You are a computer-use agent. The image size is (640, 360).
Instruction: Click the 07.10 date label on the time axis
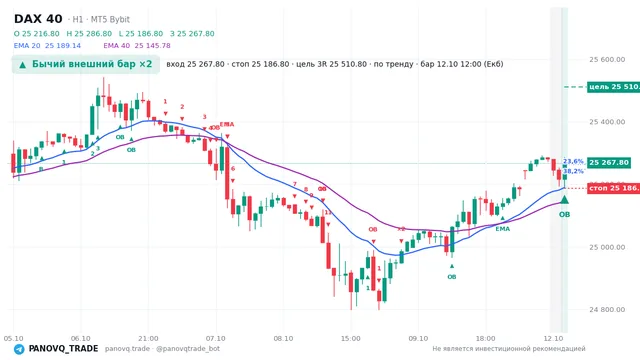pyautogui.click(x=216, y=339)
